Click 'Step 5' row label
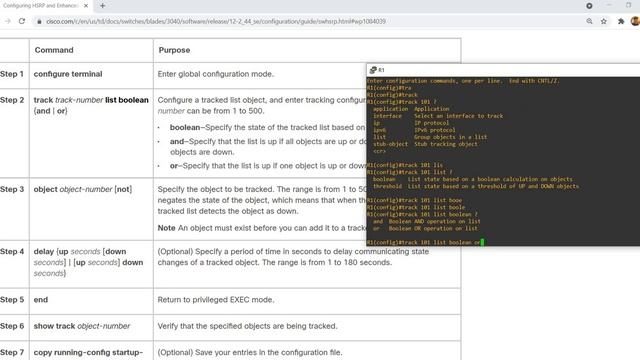The width and height of the screenshot is (640, 360). [12, 300]
